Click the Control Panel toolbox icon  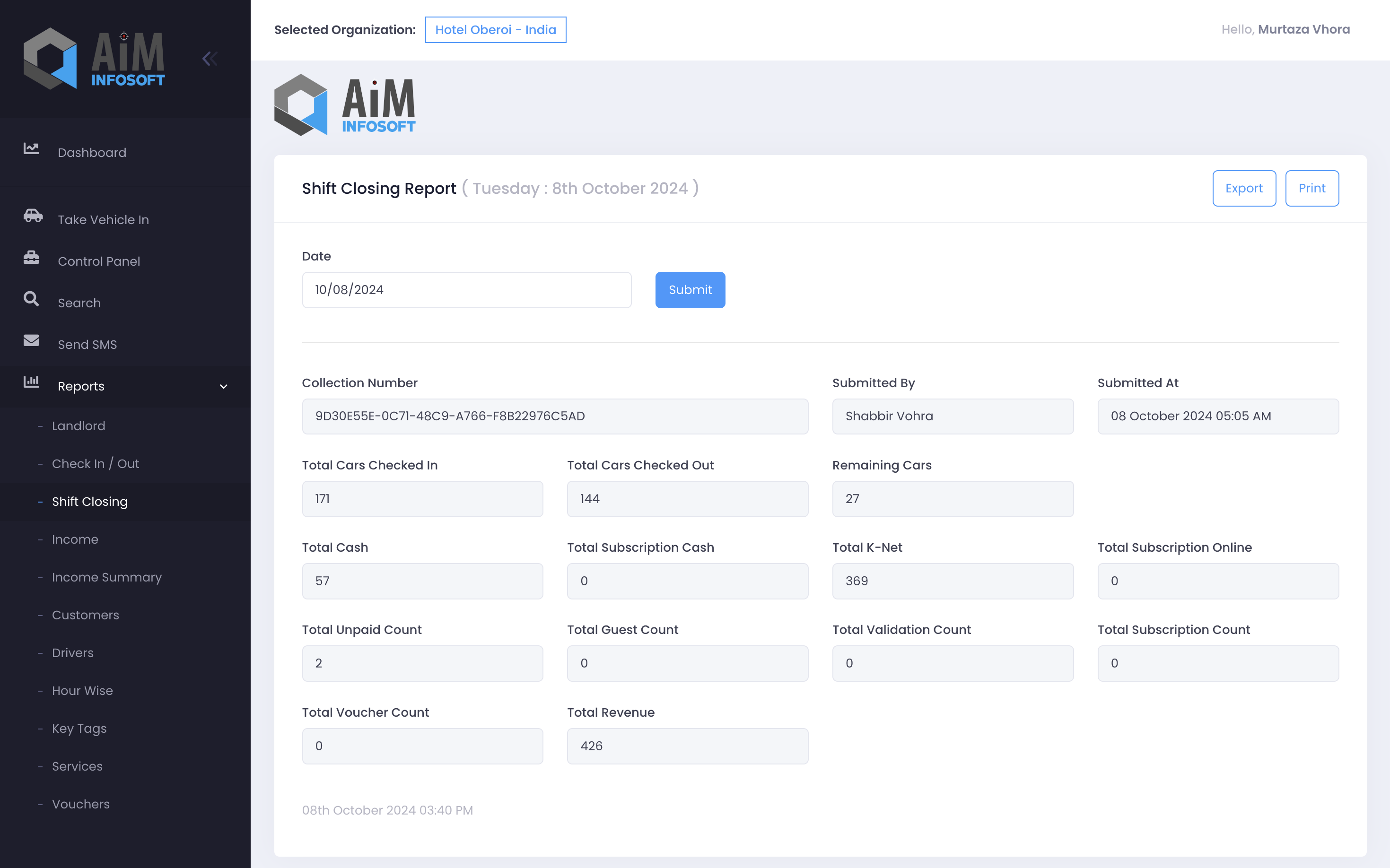point(31,257)
